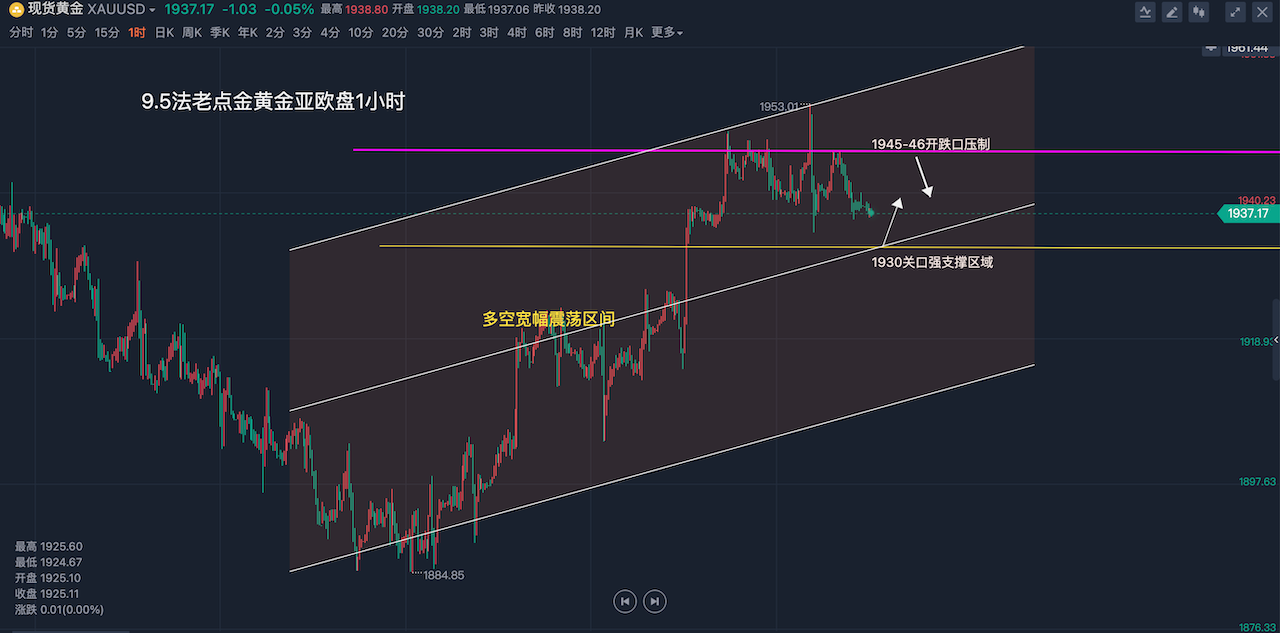Step forward to next candle
Viewport: 1280px width, 633px height.
click(x=654, y=601)
